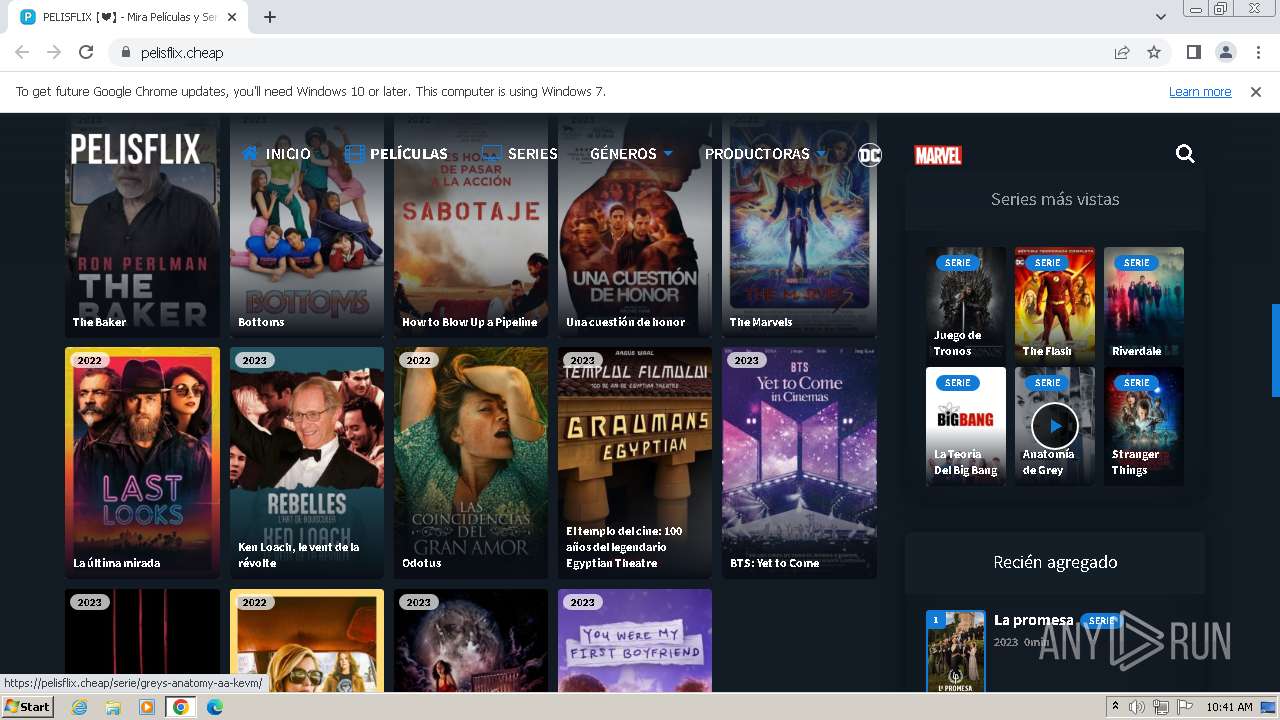Viewport: 1280px width, 720px height.
Task: Open the tab search chevron
Action: 1161,17
